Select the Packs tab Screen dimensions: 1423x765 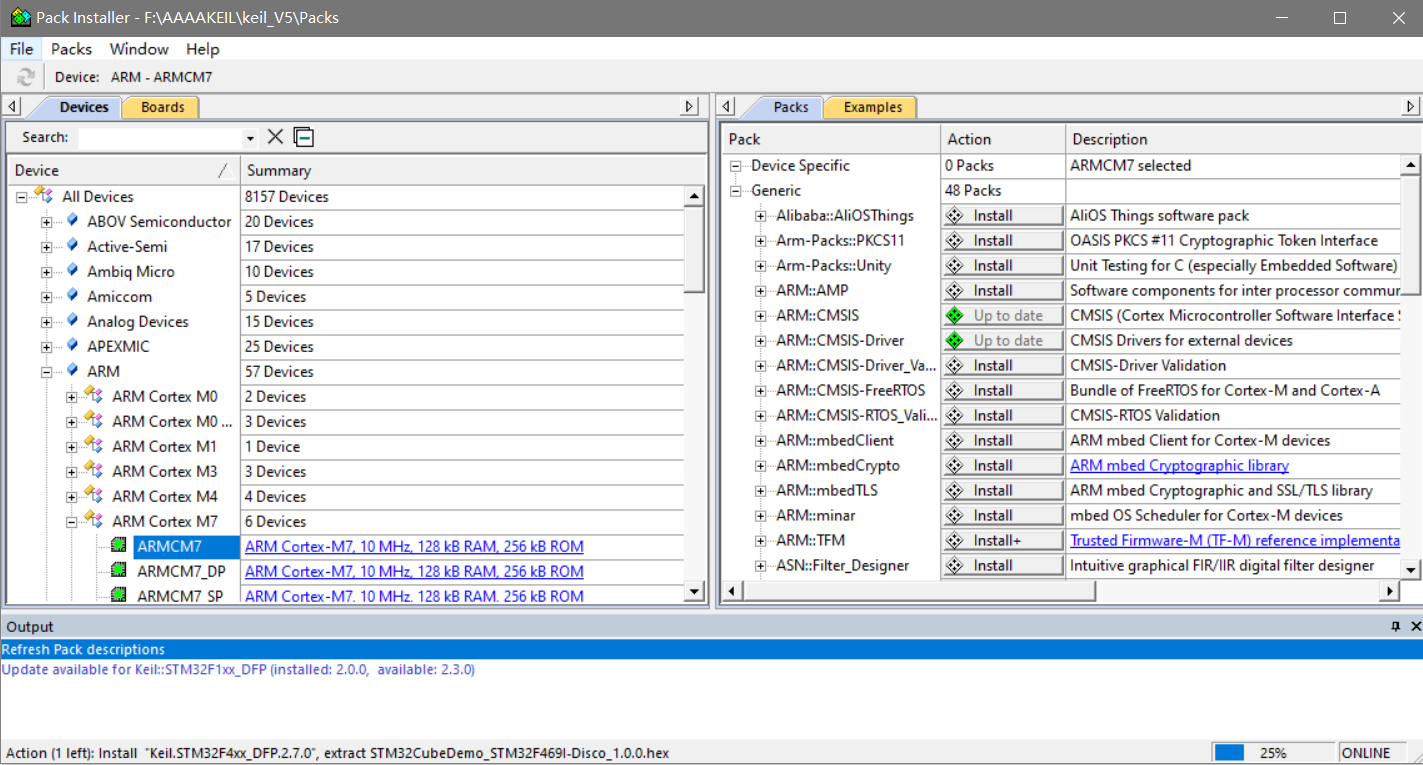(790, 107)
